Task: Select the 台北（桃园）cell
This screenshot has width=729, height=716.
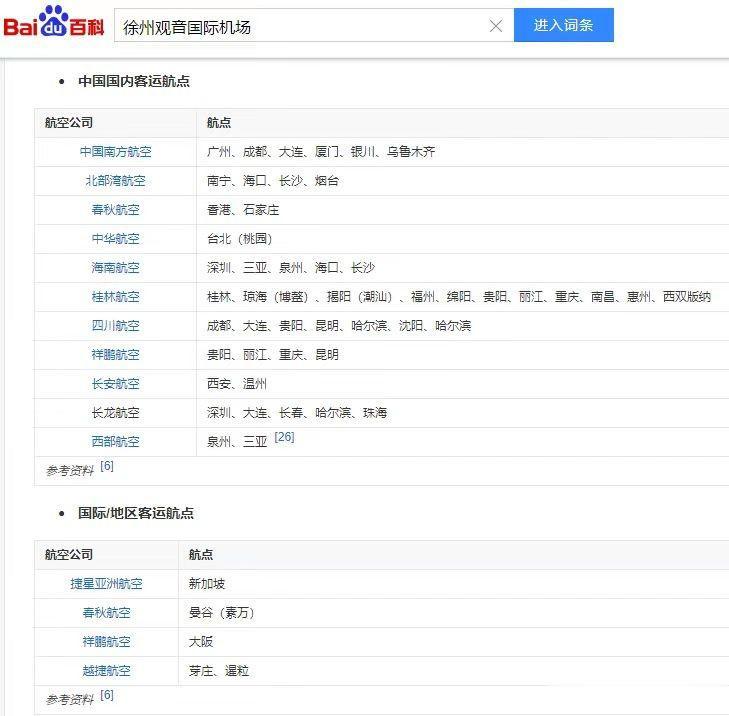Action: click(463, 239)
